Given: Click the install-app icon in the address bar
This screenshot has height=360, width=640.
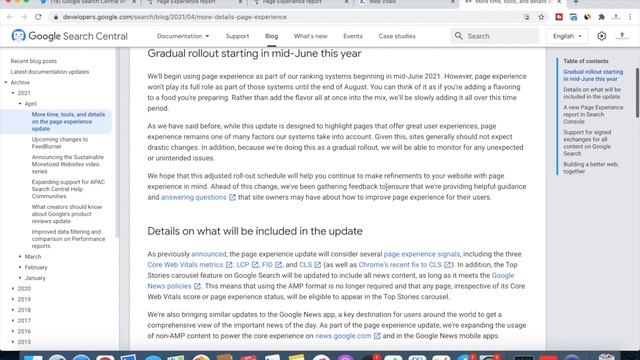Looking at the screenshot, I should coord(527,17).
